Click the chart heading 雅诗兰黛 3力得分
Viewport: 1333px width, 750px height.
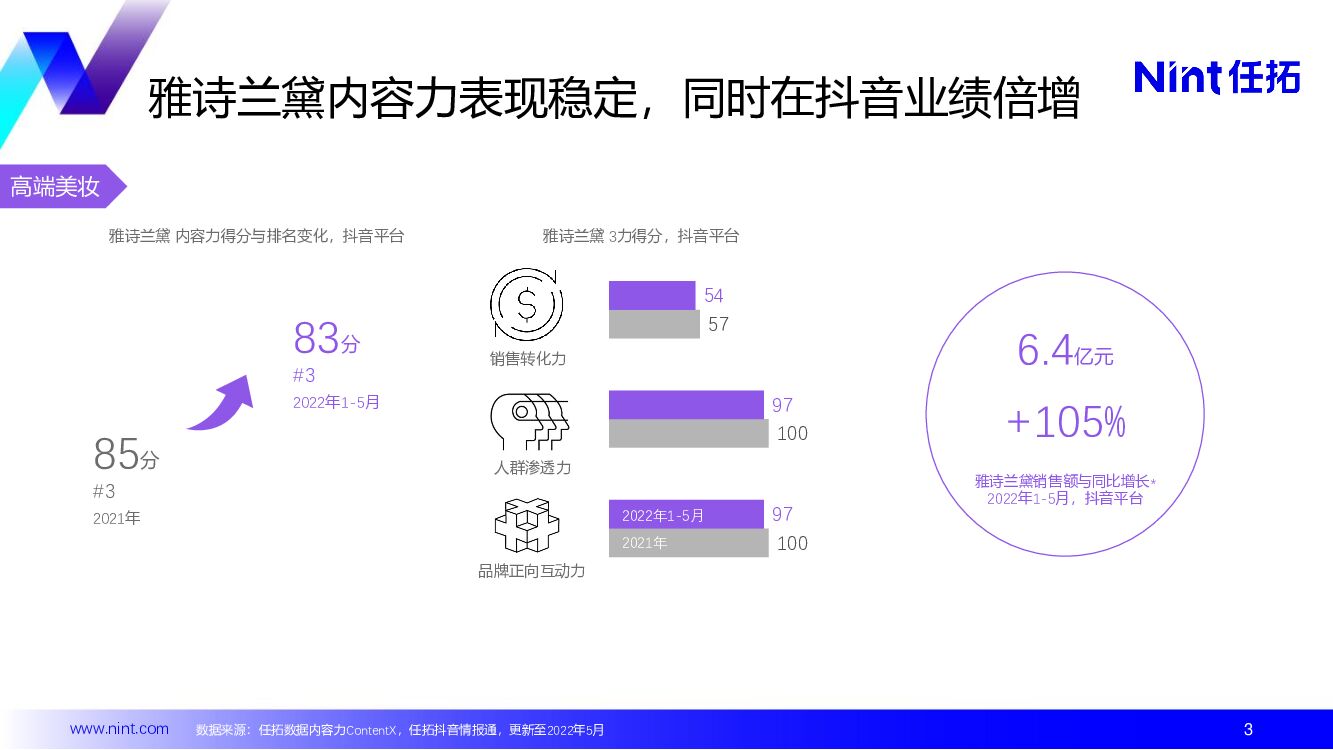tap(641, 236)
